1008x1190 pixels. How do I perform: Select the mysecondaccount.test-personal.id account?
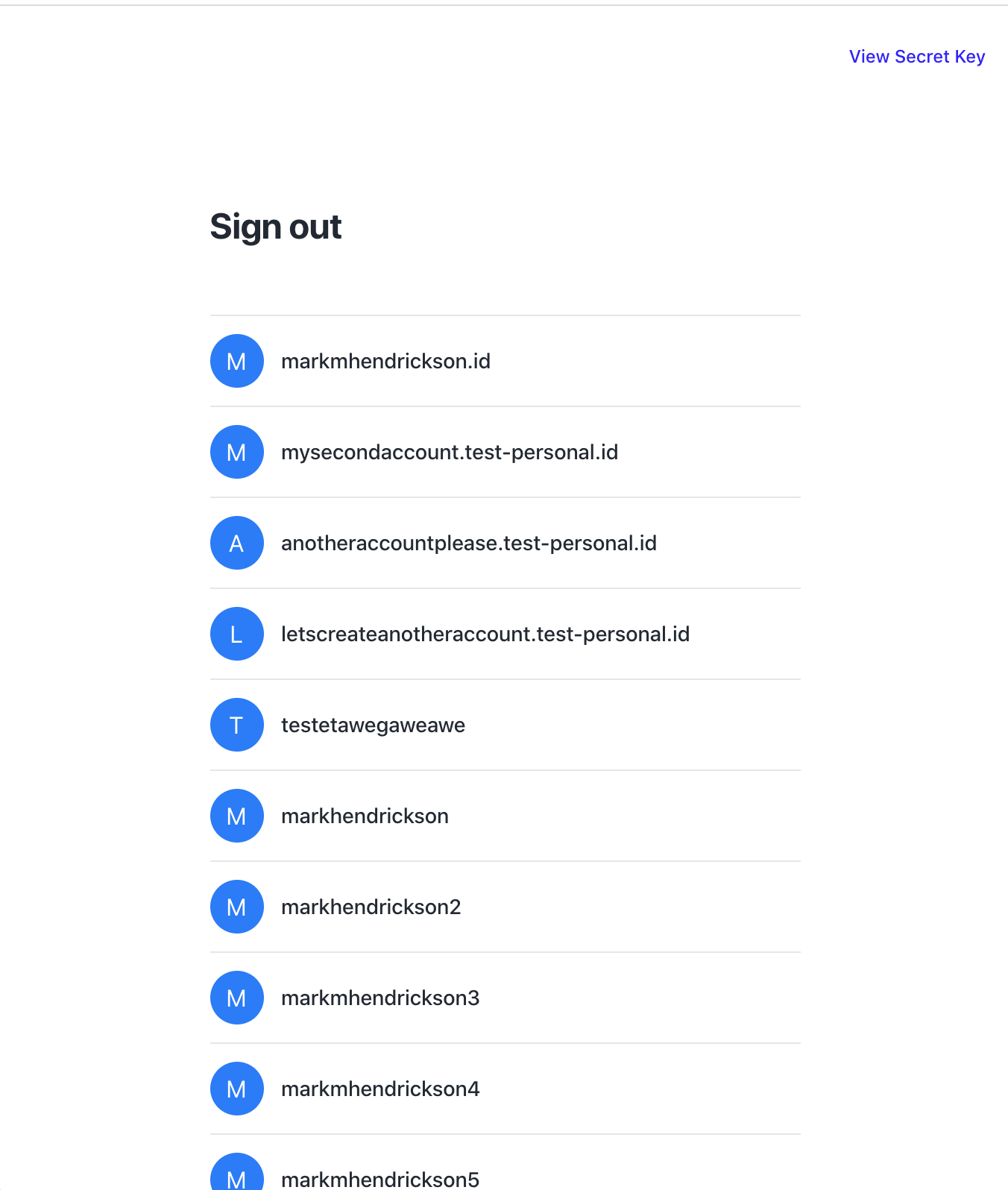[450, 452]
